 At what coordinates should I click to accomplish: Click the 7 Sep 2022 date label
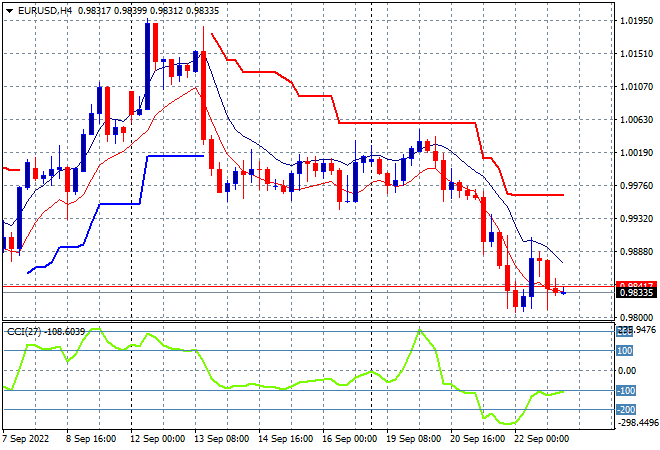click(26, 439)
